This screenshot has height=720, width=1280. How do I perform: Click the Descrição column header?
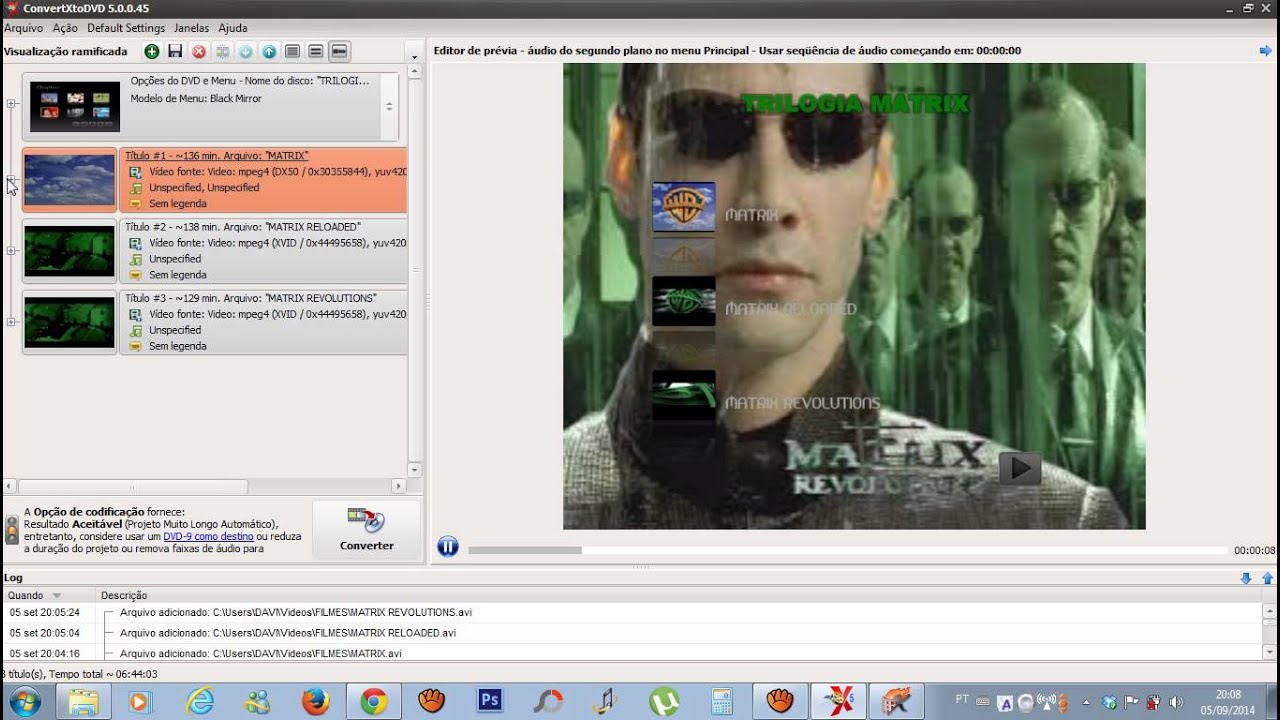[124, 595]
